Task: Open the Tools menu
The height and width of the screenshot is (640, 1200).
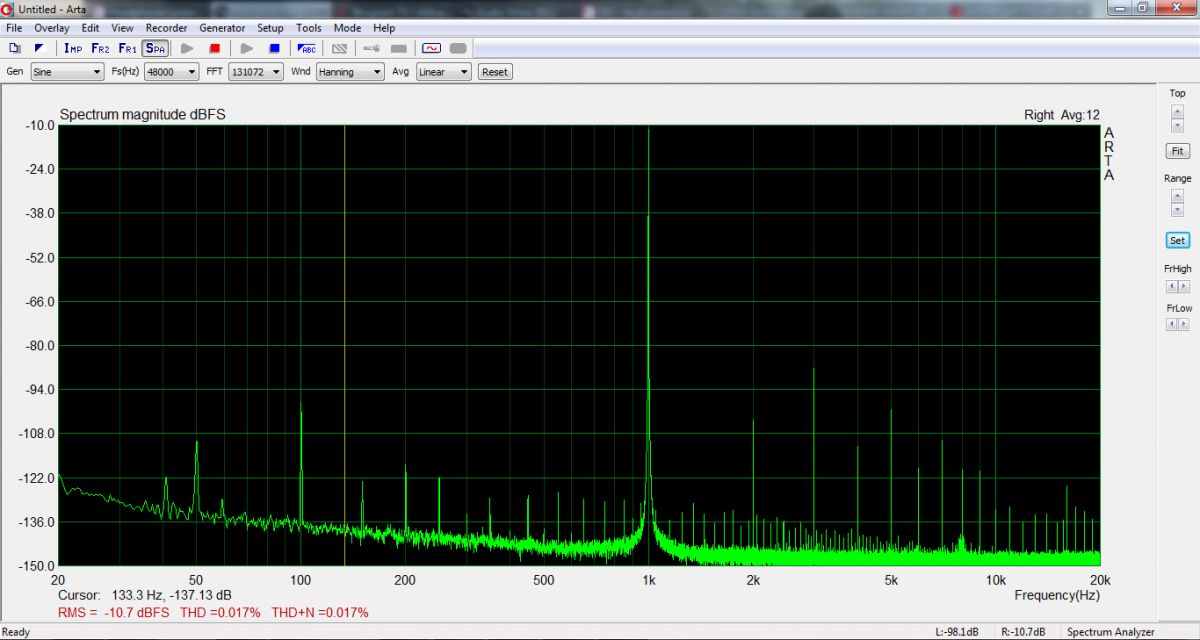Action: coord(309,28)
